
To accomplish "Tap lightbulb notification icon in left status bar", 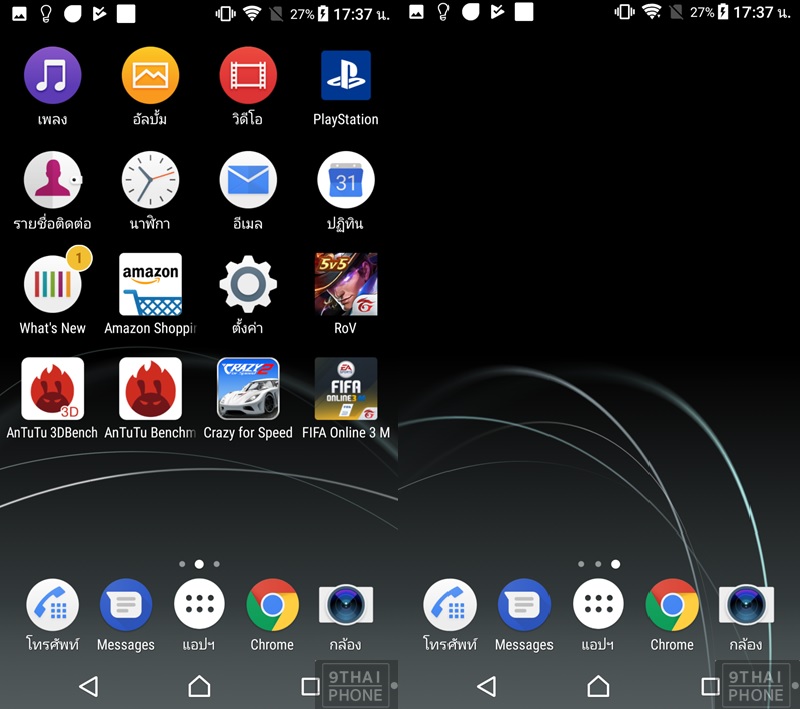I will click(46, 14).
